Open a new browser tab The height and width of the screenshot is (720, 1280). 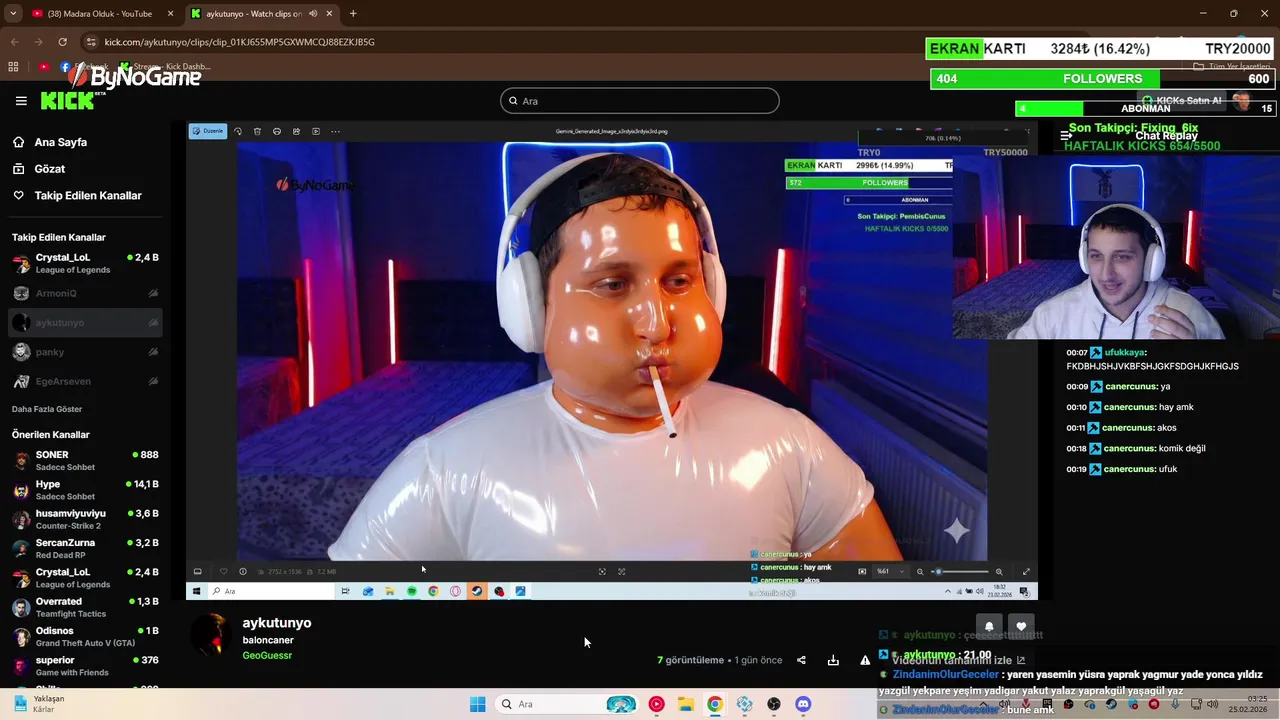coord(353,14)
